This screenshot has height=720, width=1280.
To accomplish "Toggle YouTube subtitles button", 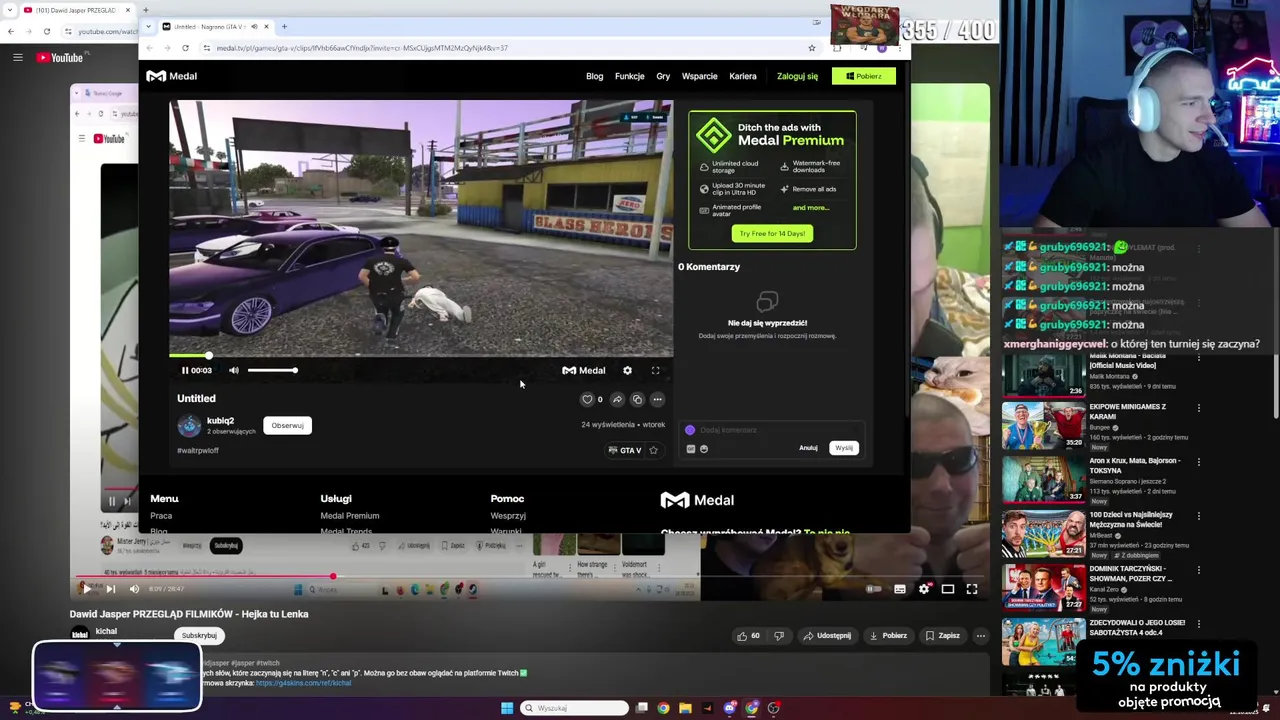I will (x=900, y=589).
